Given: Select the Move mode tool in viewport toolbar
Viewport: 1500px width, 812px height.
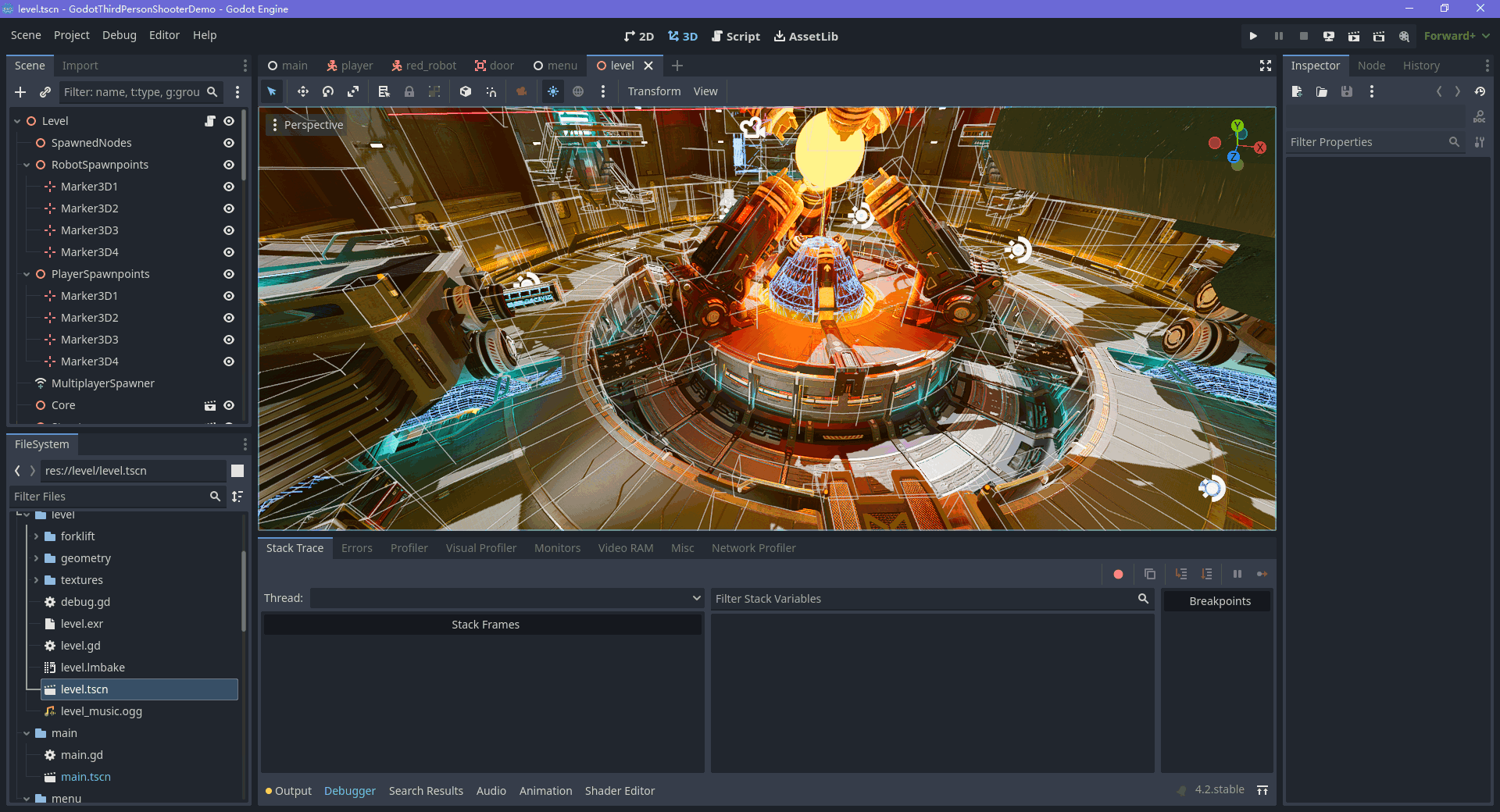Looking at the screenshot, I should (x=302, y=91).
